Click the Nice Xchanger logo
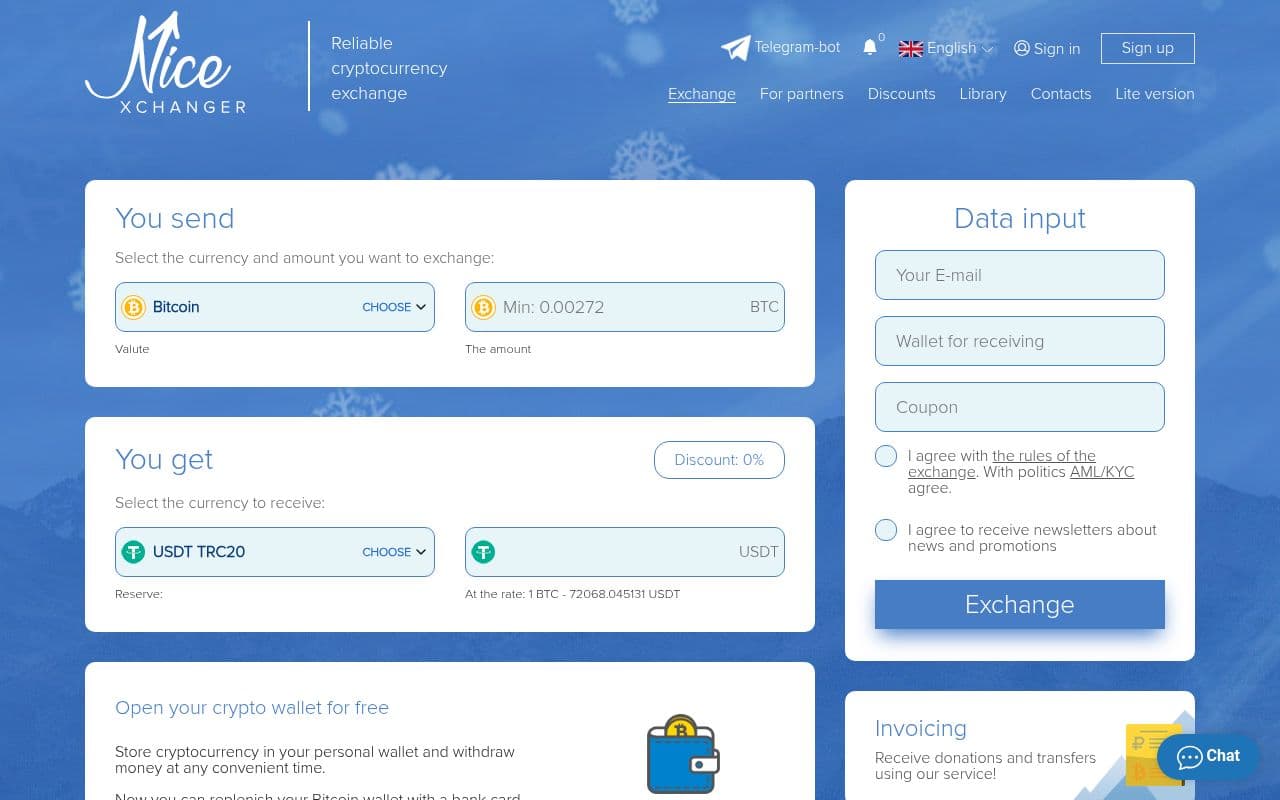Screen dimensions: 1280x800 click(x=164, y=62)
